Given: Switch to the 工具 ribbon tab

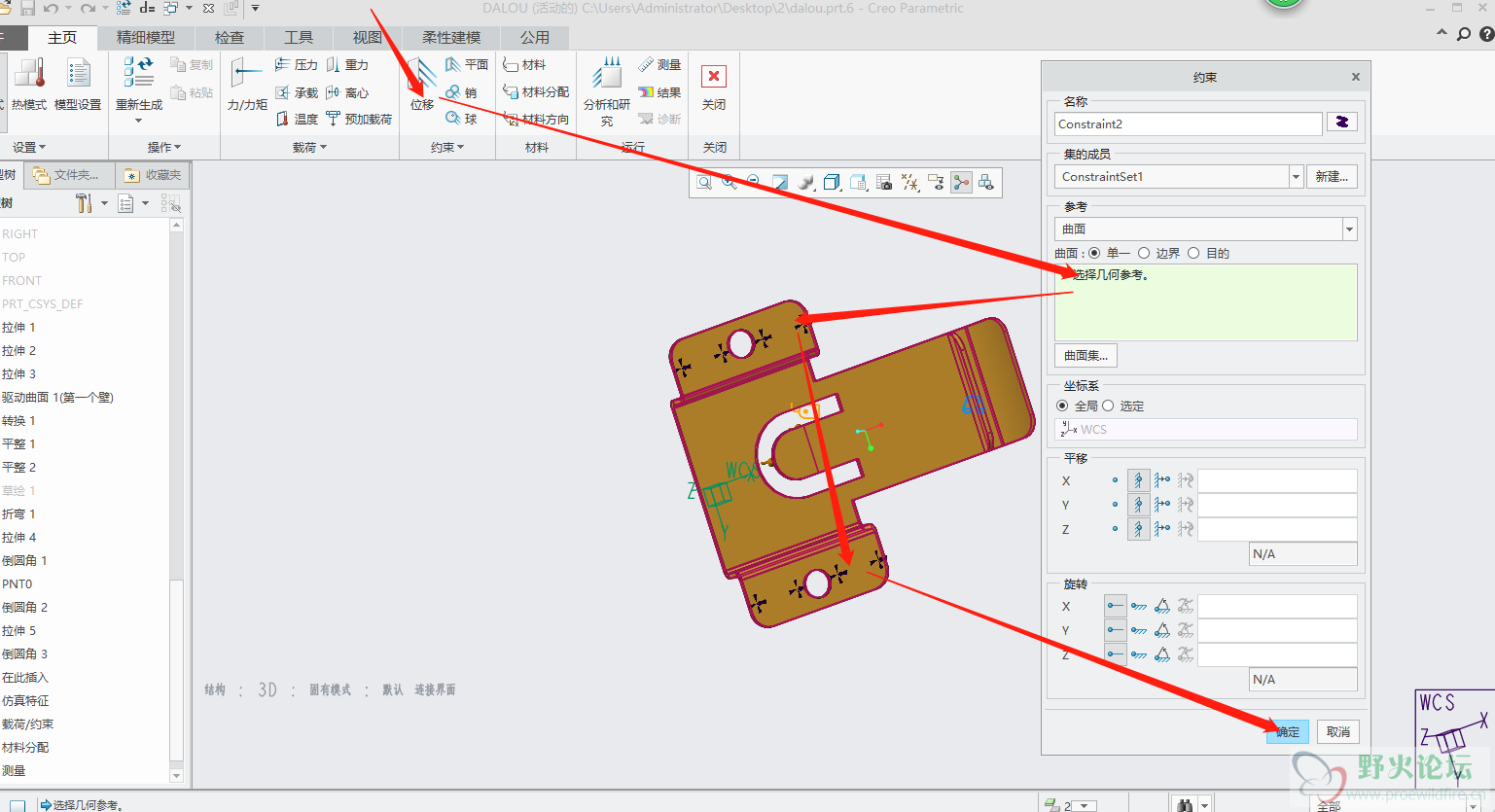Looking at the screenshot, I should (299, 37).
